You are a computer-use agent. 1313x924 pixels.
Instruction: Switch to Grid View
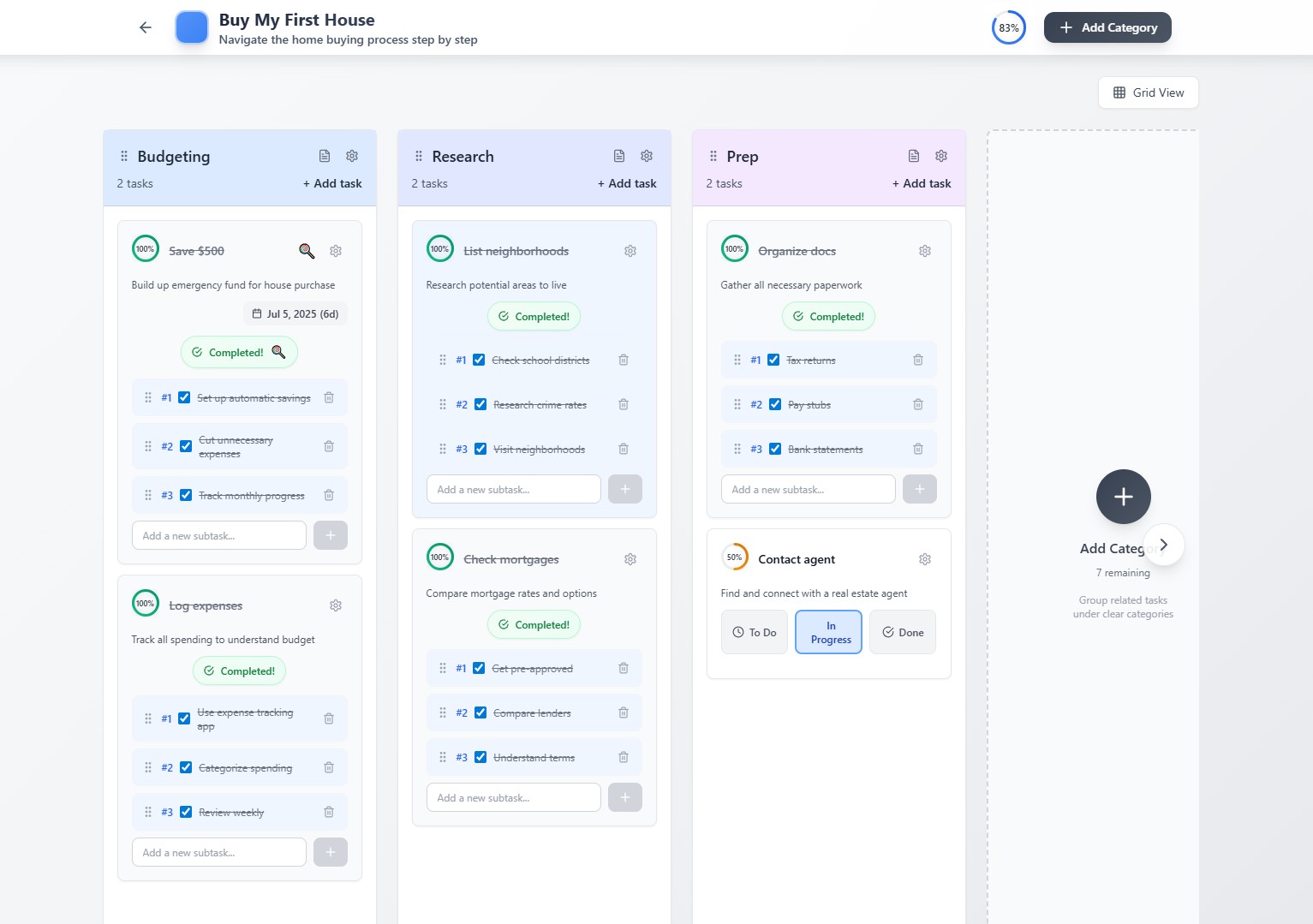click(x=1148, y=92)
